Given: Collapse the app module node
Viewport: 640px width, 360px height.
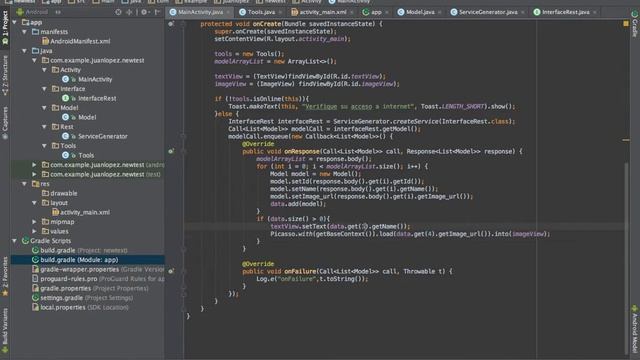Looking at the screenshot, I should tap(15, 22).
